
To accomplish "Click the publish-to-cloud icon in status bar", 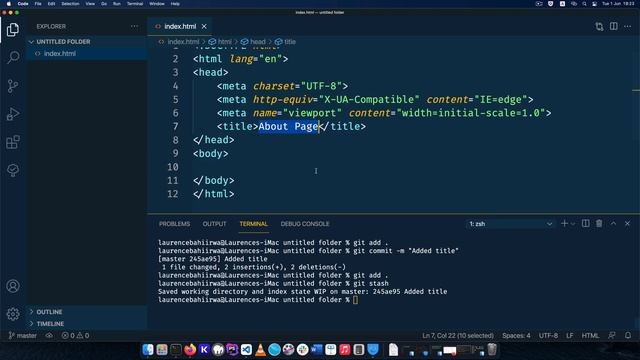I will click(49, 336).
